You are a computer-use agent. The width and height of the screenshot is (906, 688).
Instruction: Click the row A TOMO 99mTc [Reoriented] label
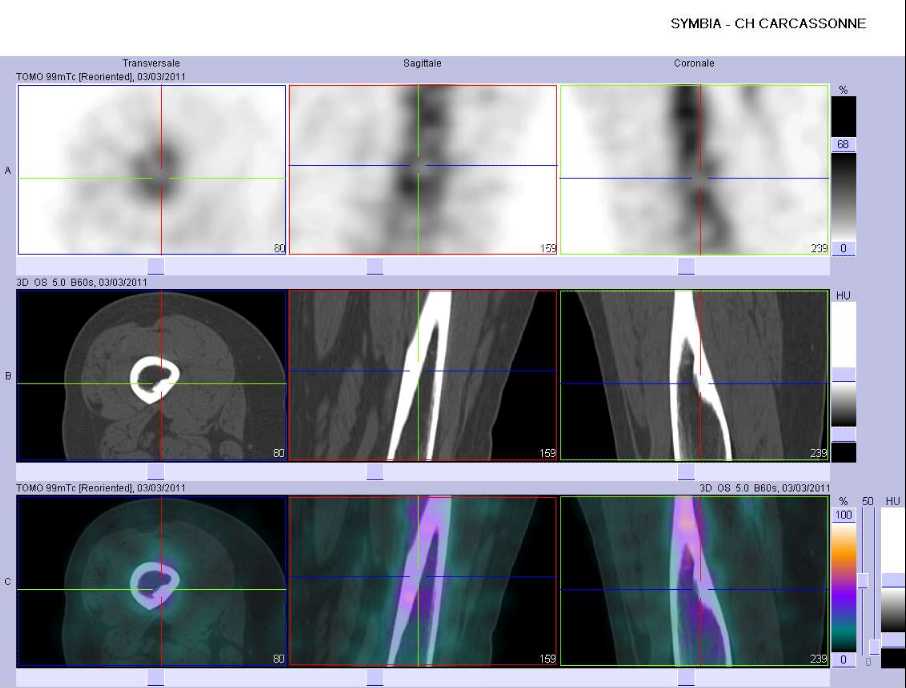click(101, 77)
